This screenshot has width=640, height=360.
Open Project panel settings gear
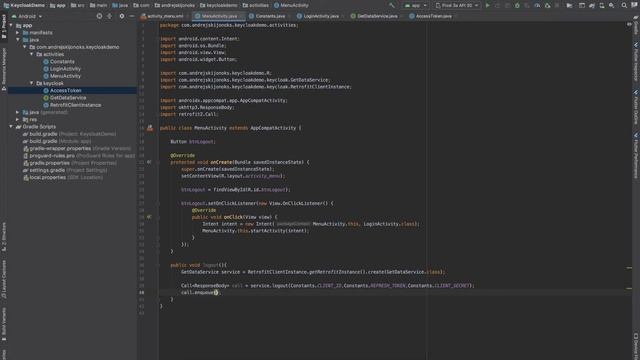(x=122, y=16)
